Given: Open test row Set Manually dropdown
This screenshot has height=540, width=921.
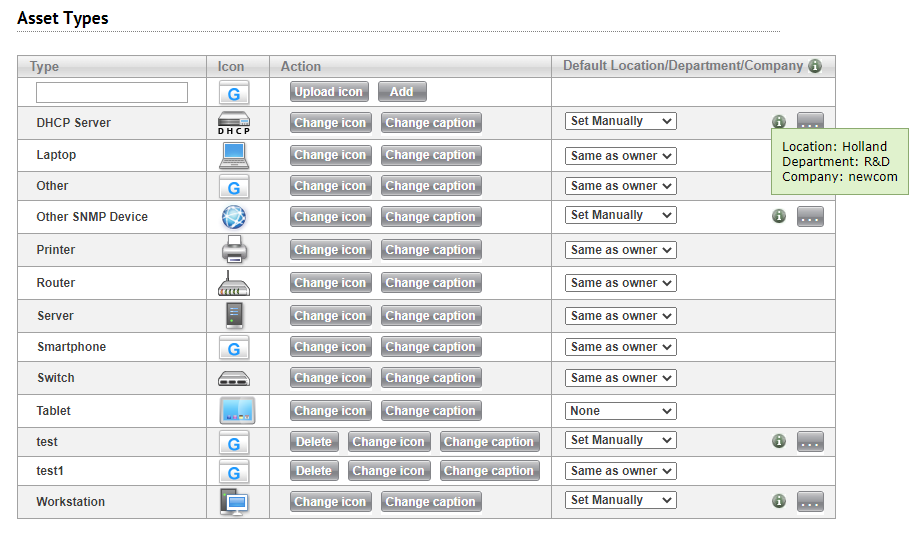Looking at the screenshot, I should (620, 440).
